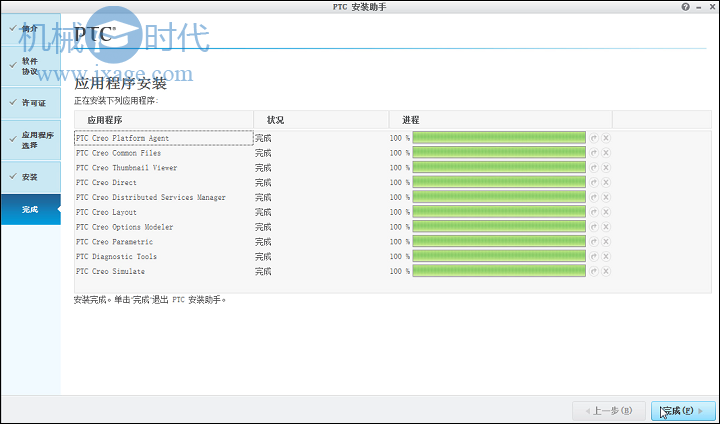This screenshot has height=424, width=720.
Task: Click the 状况 column header
Action: pyautogui.click(x=321, y=120)
